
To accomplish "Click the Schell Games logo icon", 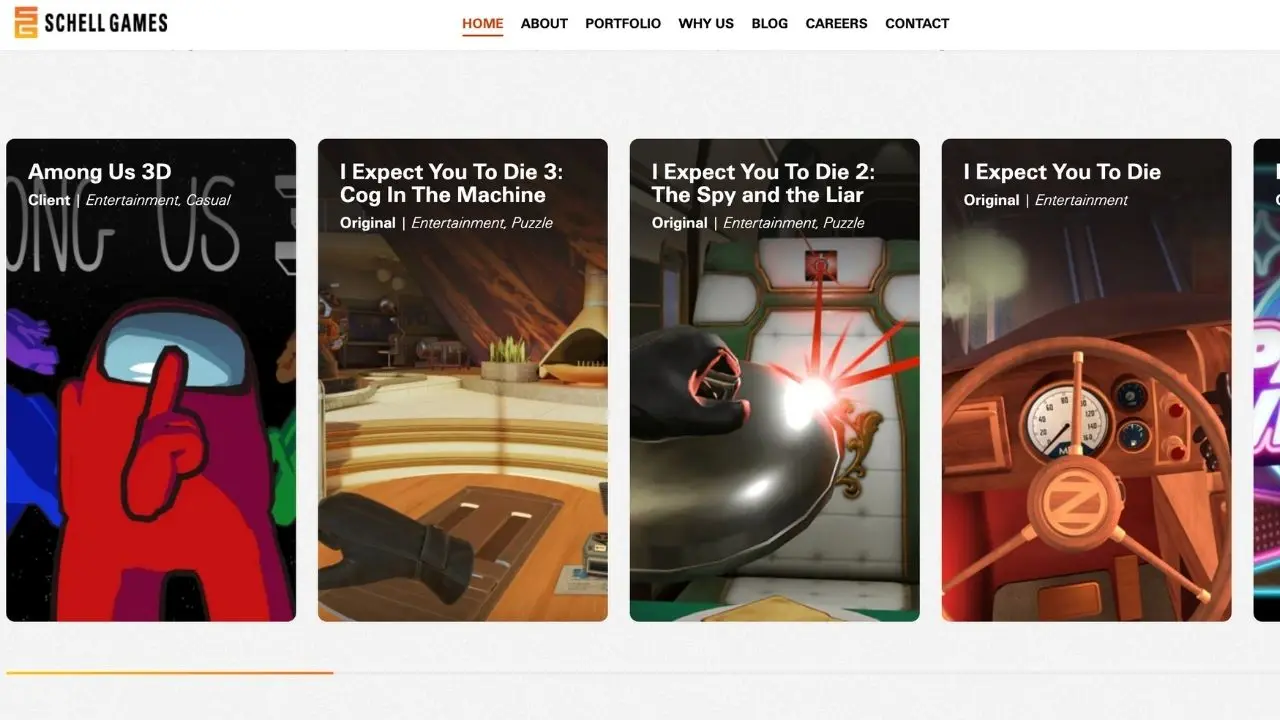I will [26, 22].
